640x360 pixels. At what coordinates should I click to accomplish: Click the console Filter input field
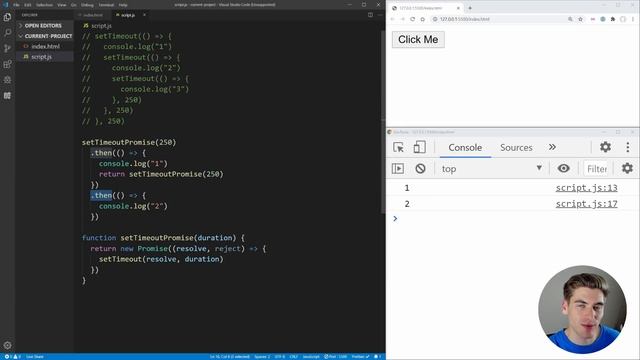(x=597, y=169)
